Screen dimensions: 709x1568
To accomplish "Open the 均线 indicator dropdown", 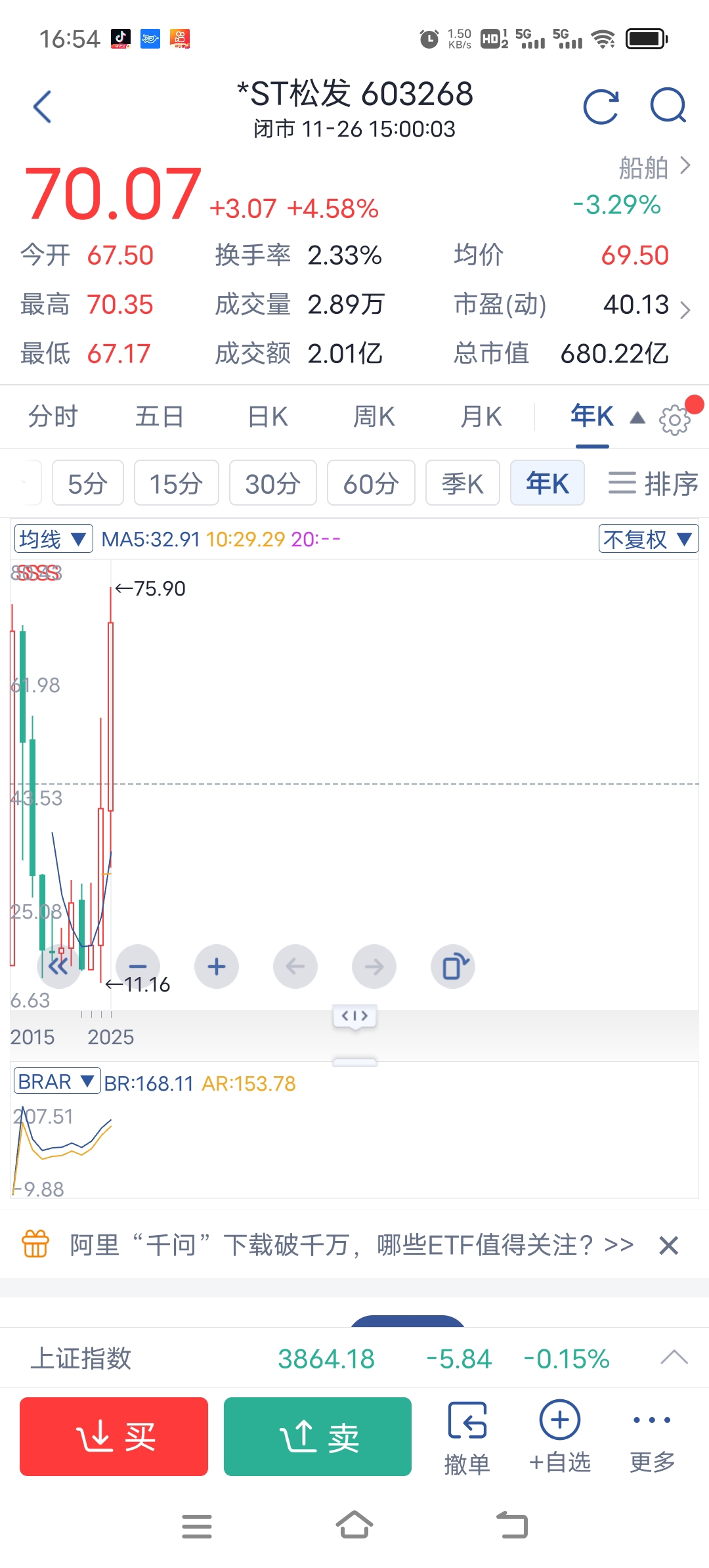I will (53, 539).
